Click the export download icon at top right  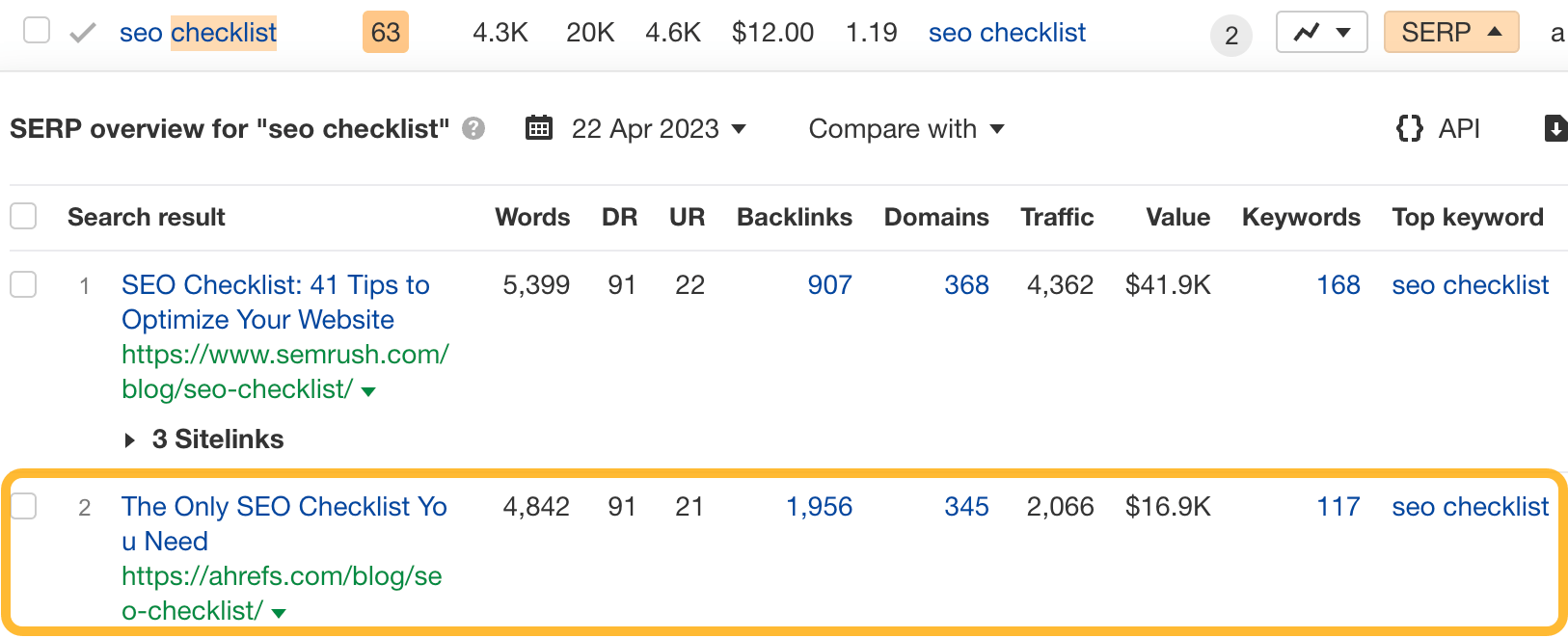(x=1555, y=128)
